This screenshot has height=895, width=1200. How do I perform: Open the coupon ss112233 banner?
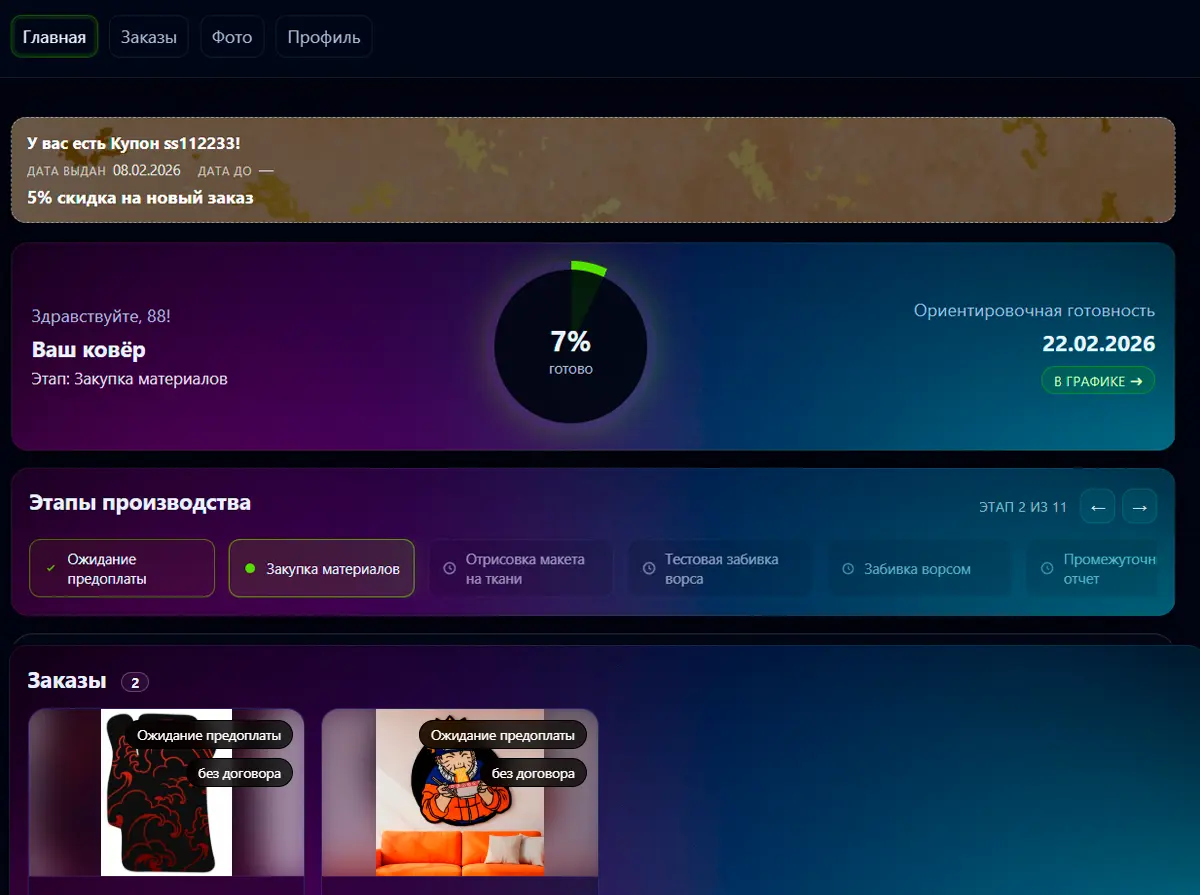coord(592,170)
